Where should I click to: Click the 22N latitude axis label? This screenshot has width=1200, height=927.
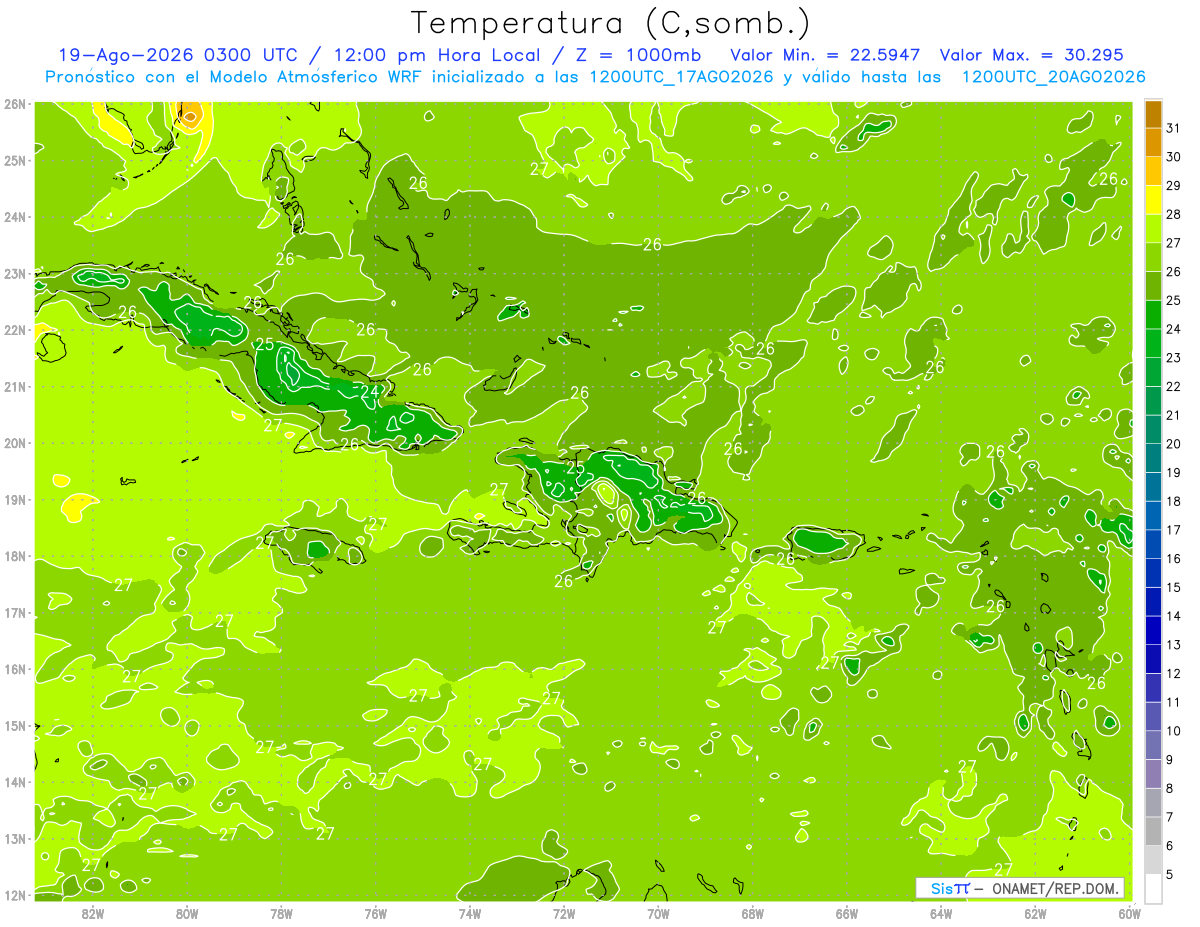[15, 330]
